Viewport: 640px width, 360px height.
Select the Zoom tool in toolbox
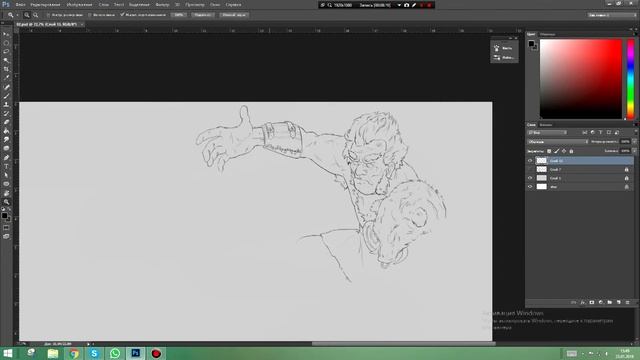point(6,202)
